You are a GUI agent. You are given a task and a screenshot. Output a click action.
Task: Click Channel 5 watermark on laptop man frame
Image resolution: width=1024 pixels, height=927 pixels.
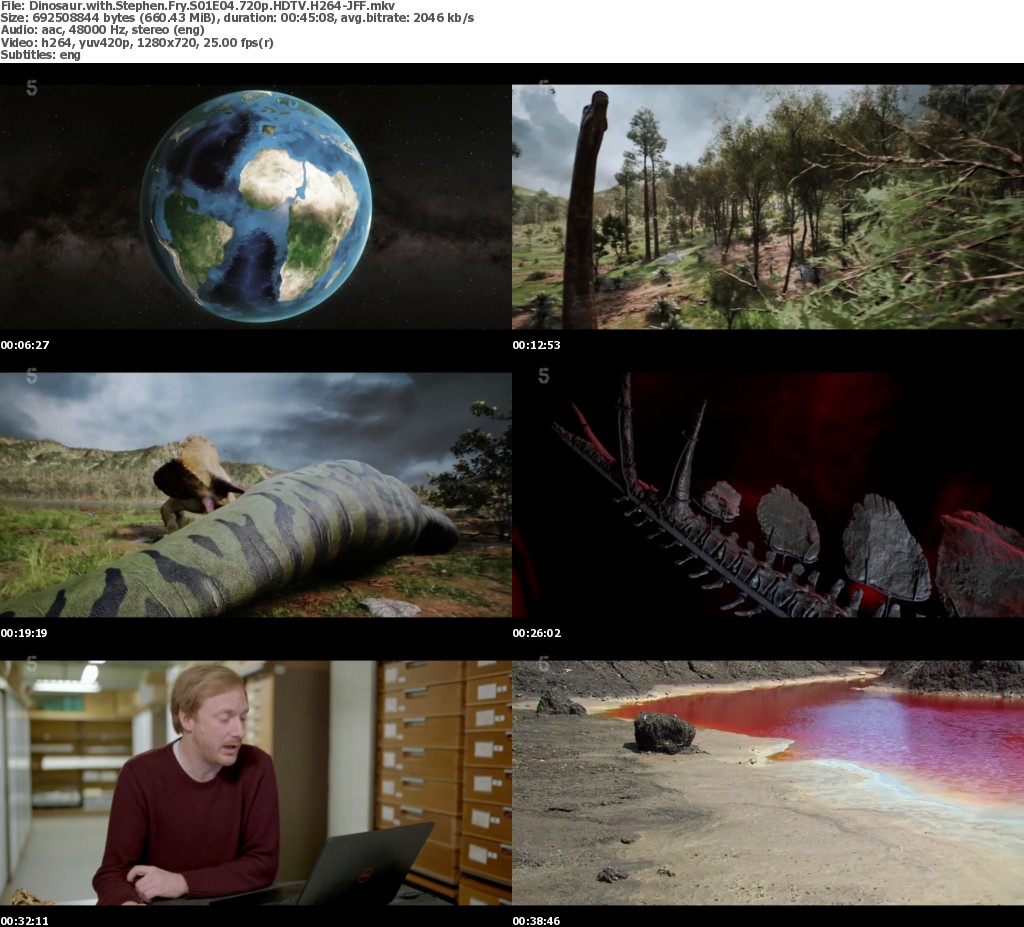pyautogui.click(x=32, y=664)
